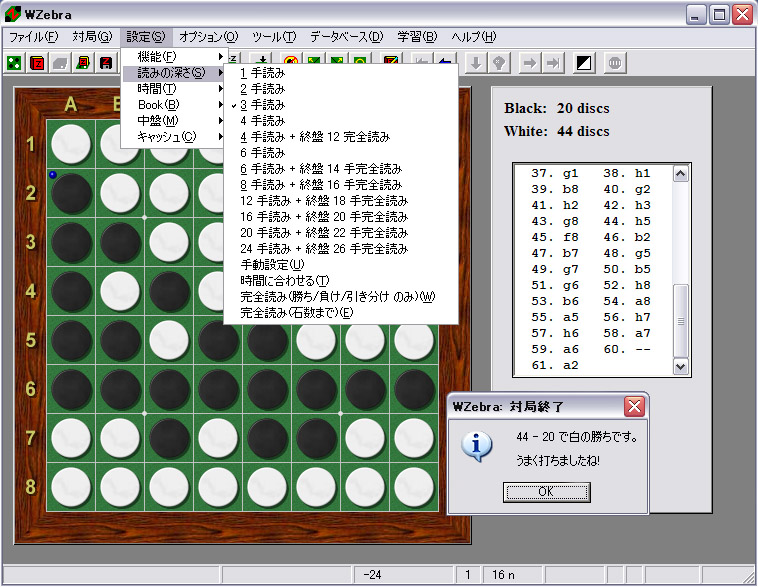Click move '61. a2' in move list
The image size is (758, 587).
555,366
